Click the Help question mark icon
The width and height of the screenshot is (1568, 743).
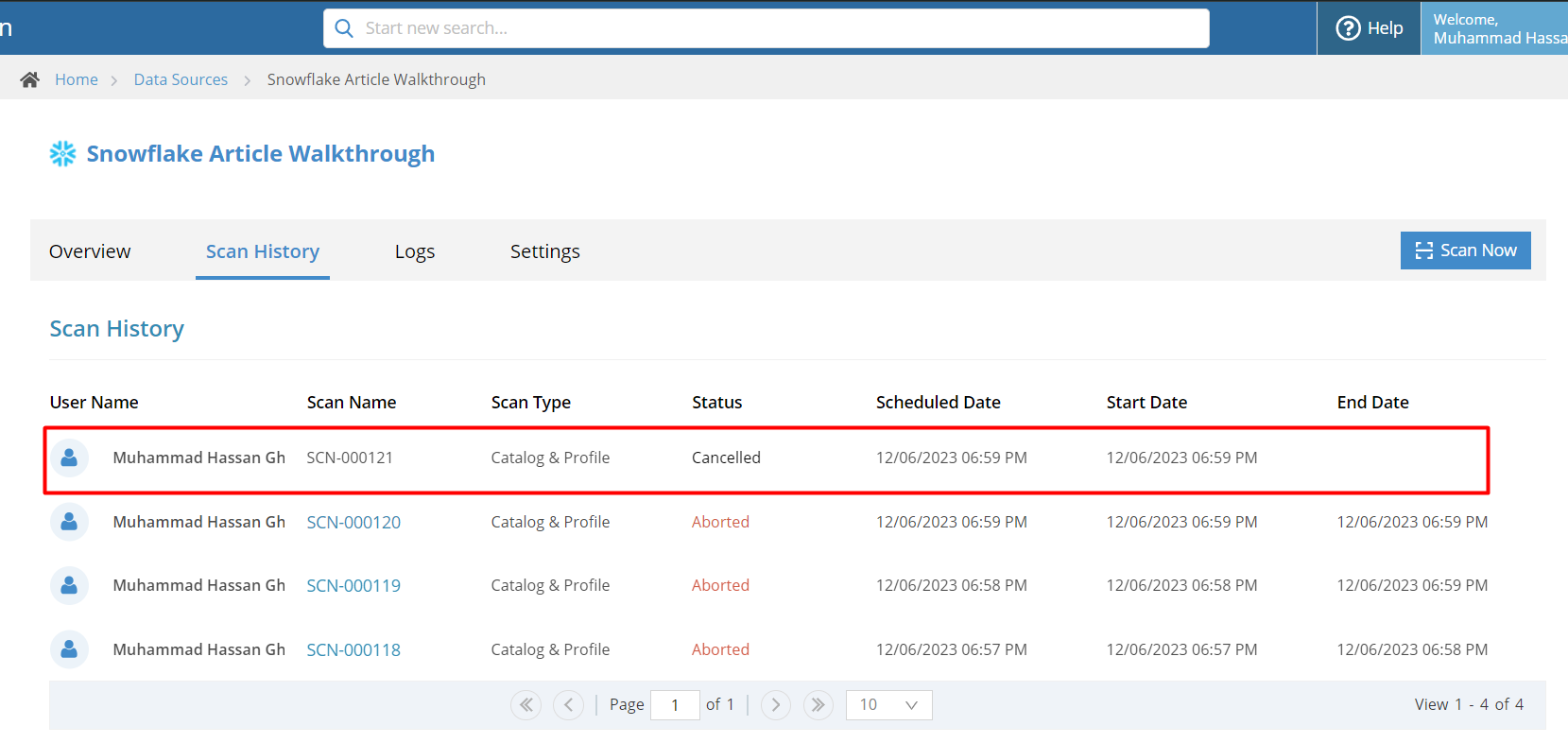[x=1348, y=28]
